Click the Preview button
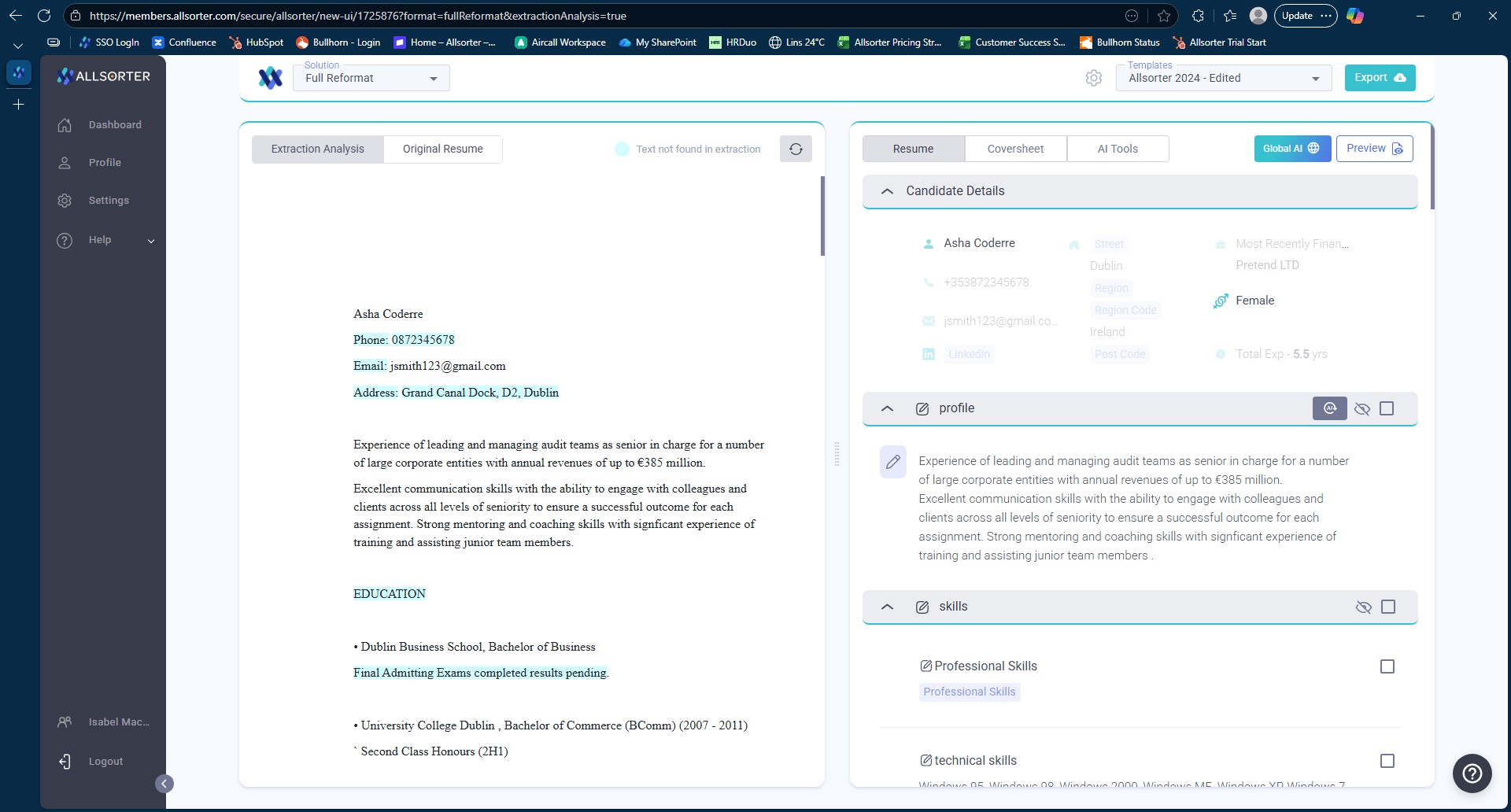This screenshot has width=1511, height=812. (1374, 149)
